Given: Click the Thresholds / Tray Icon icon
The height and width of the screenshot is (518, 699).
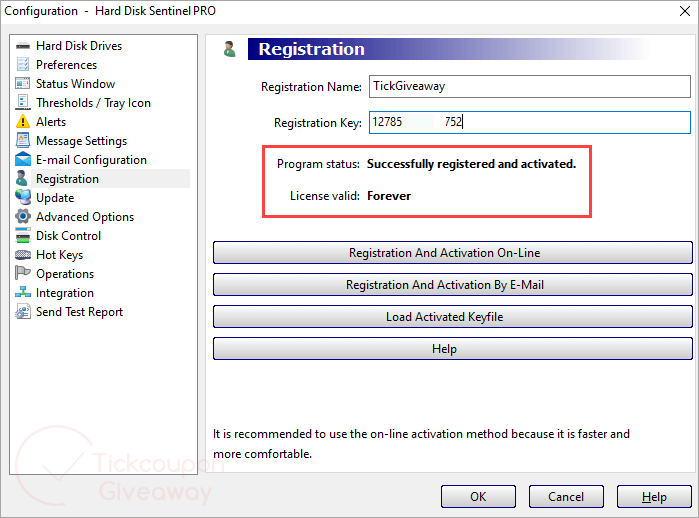Looking at the screenshot, I should click(x=23, y=103).
